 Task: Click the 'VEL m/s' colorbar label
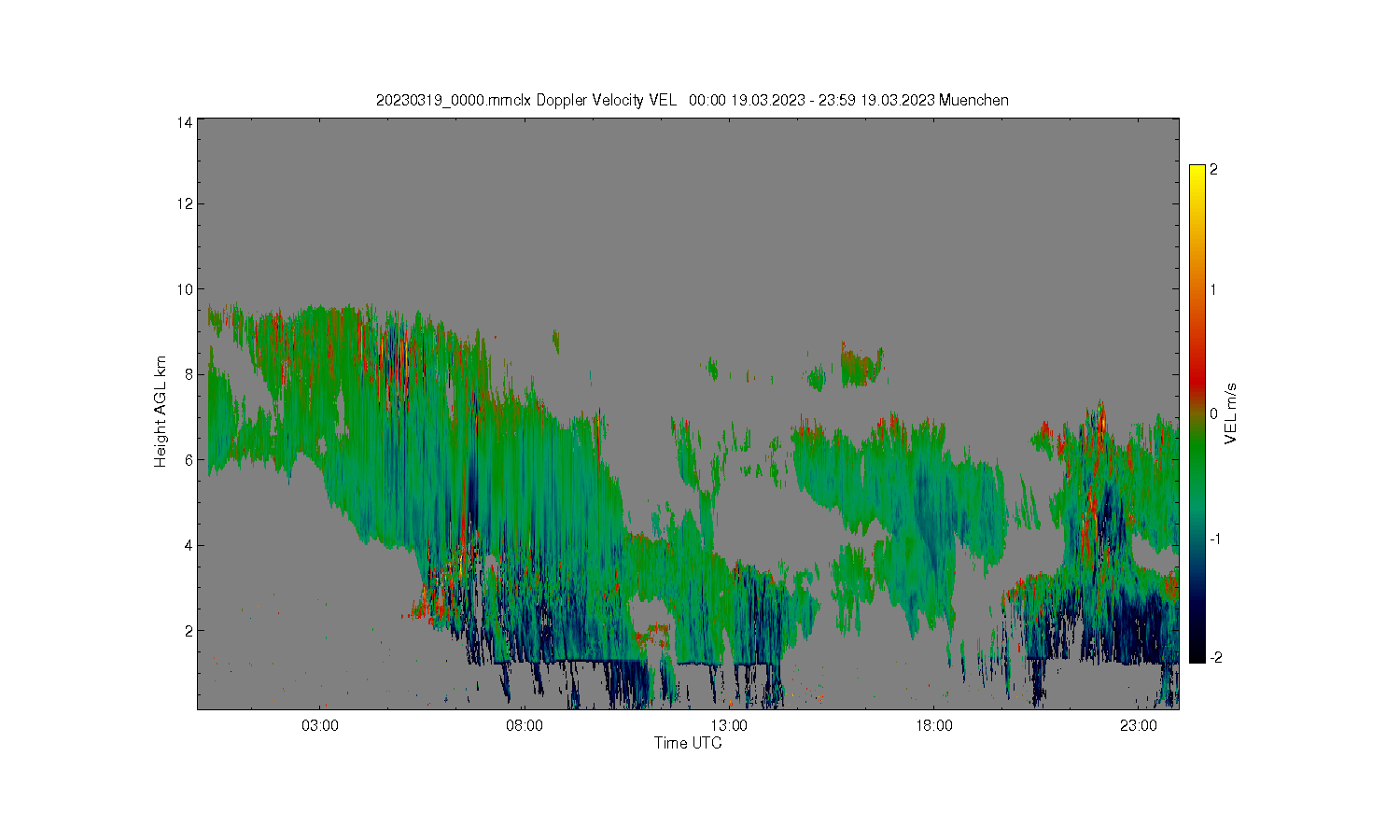coord(1231,413)
